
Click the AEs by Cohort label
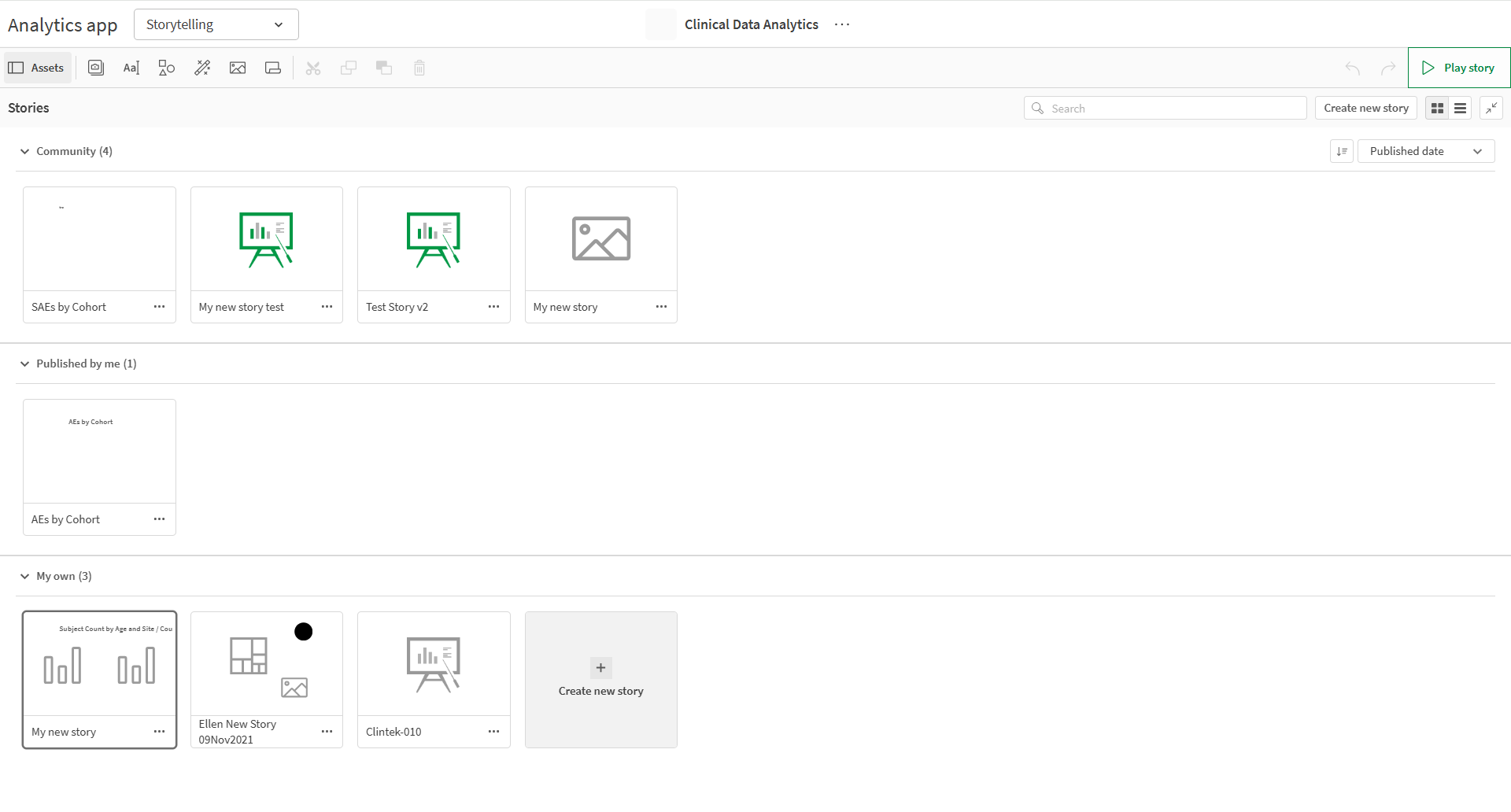tap(65, 519)
